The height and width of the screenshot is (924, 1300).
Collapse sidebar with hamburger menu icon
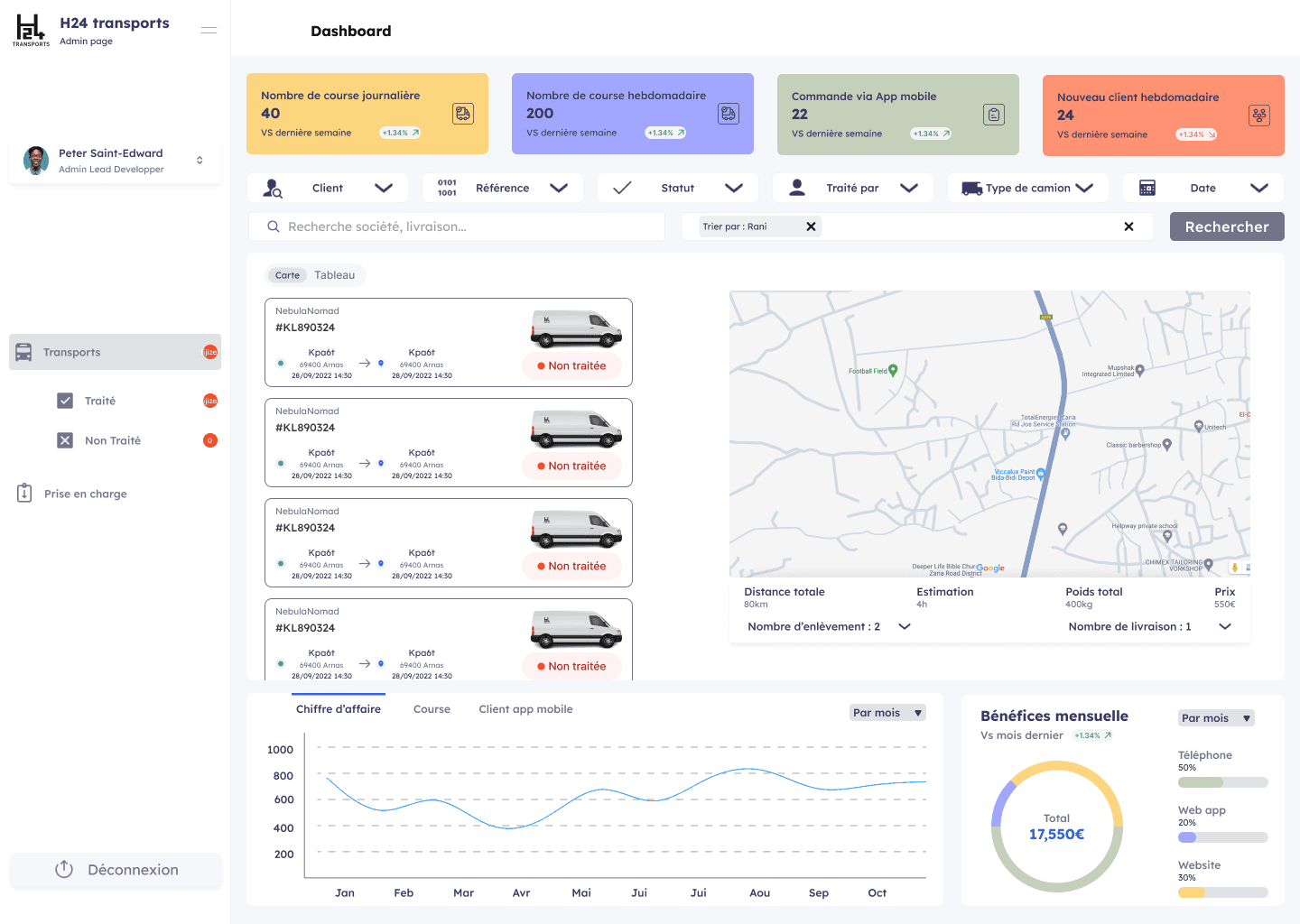[209, 31]
